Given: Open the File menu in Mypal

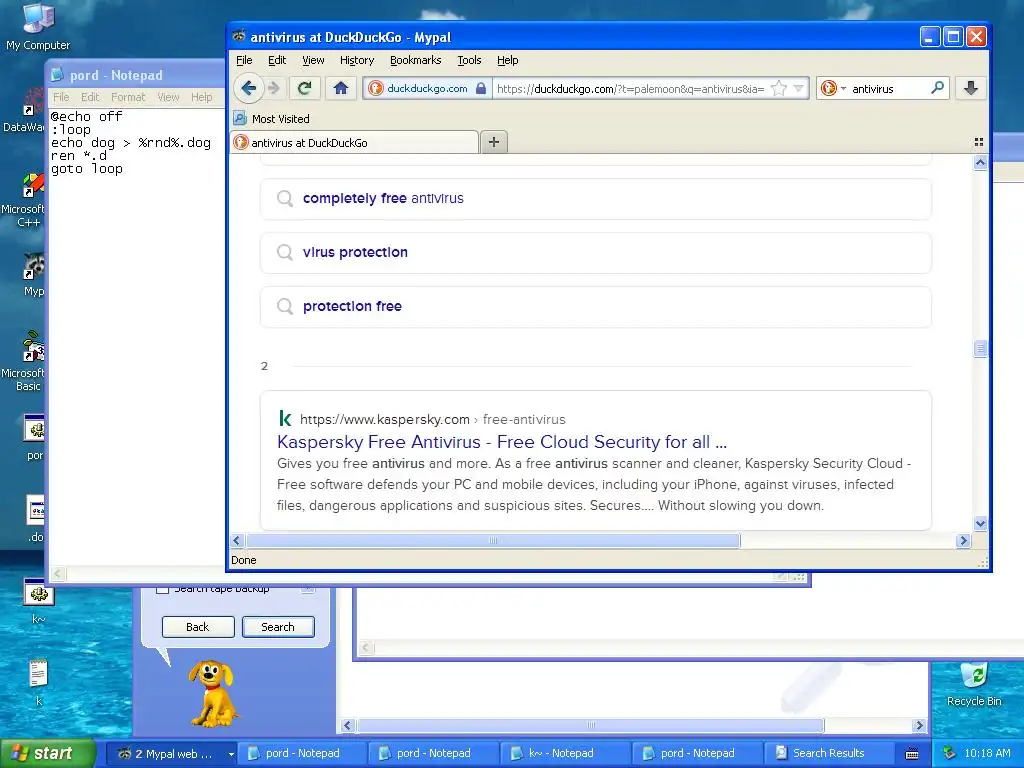Looking at the screenshot, I should tap(244, 60).
